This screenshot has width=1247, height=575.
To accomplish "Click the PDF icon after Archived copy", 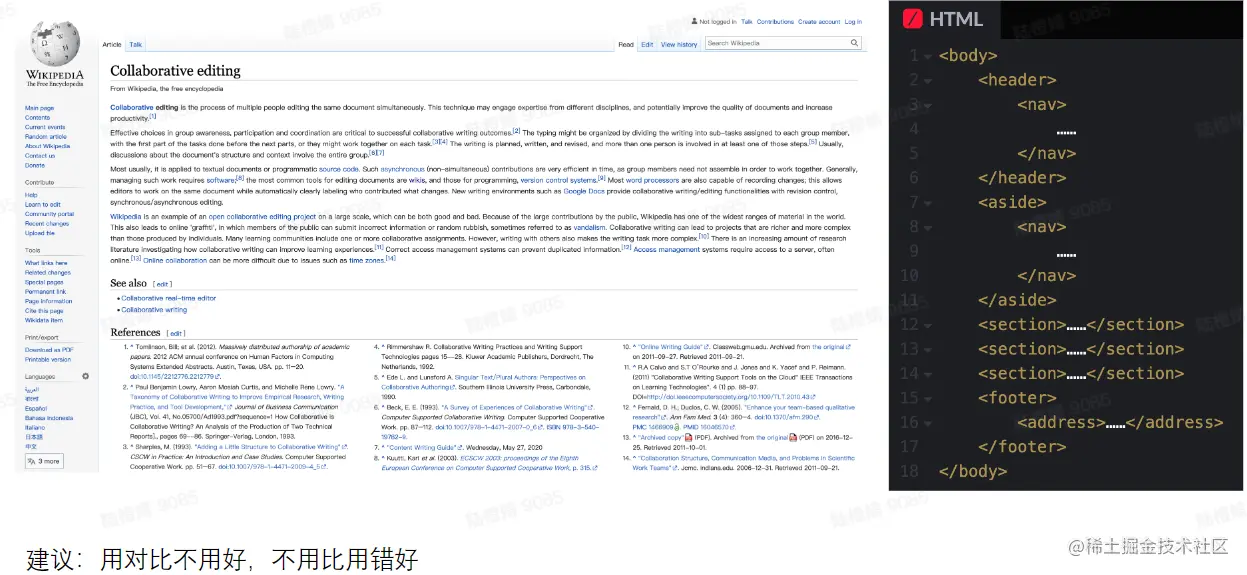I will [x=688, y=437].
